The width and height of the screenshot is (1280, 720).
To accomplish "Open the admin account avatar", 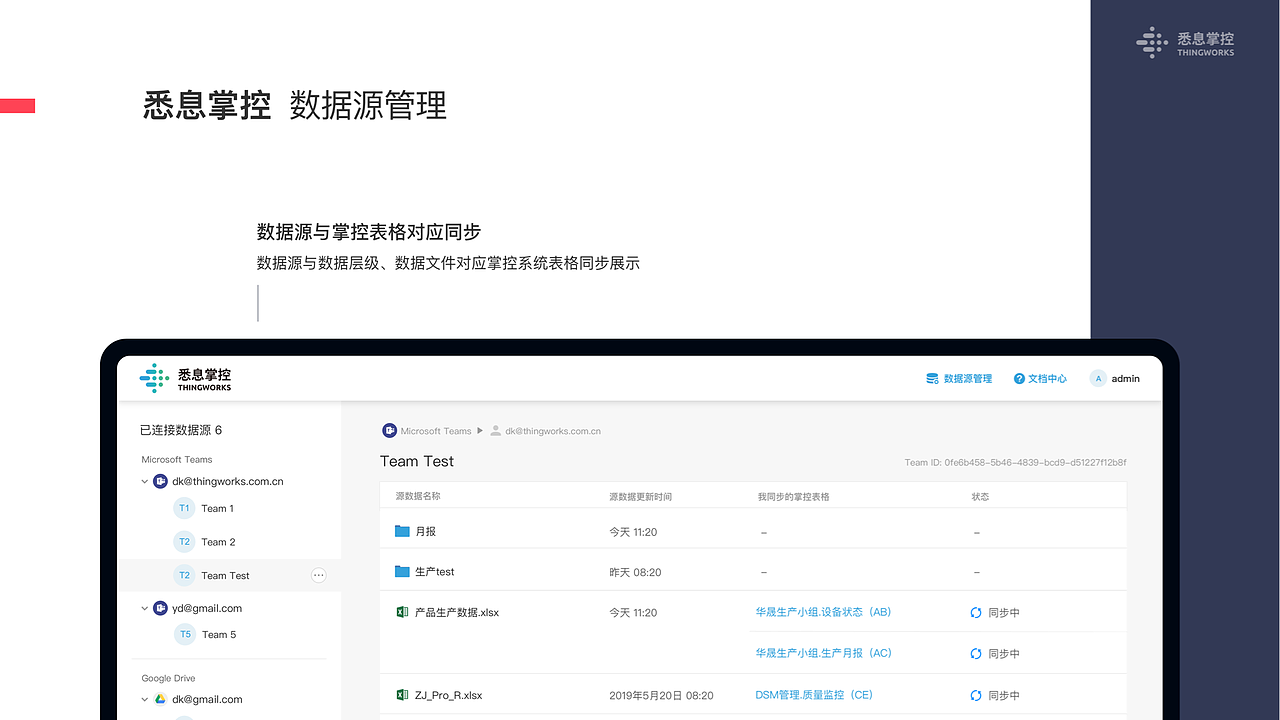I will [1098, 379].
